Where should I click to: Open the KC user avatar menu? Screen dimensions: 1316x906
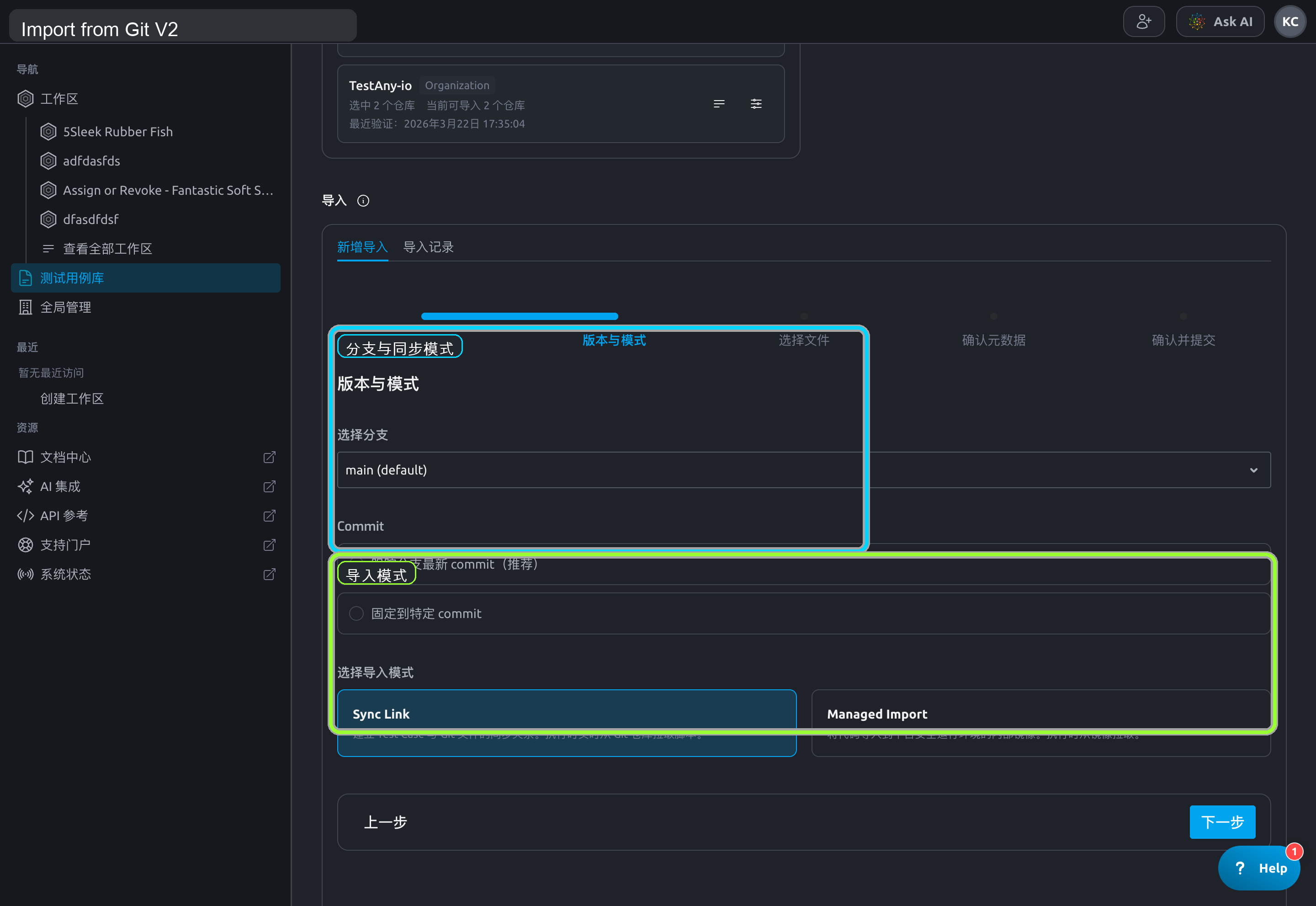1290,21
